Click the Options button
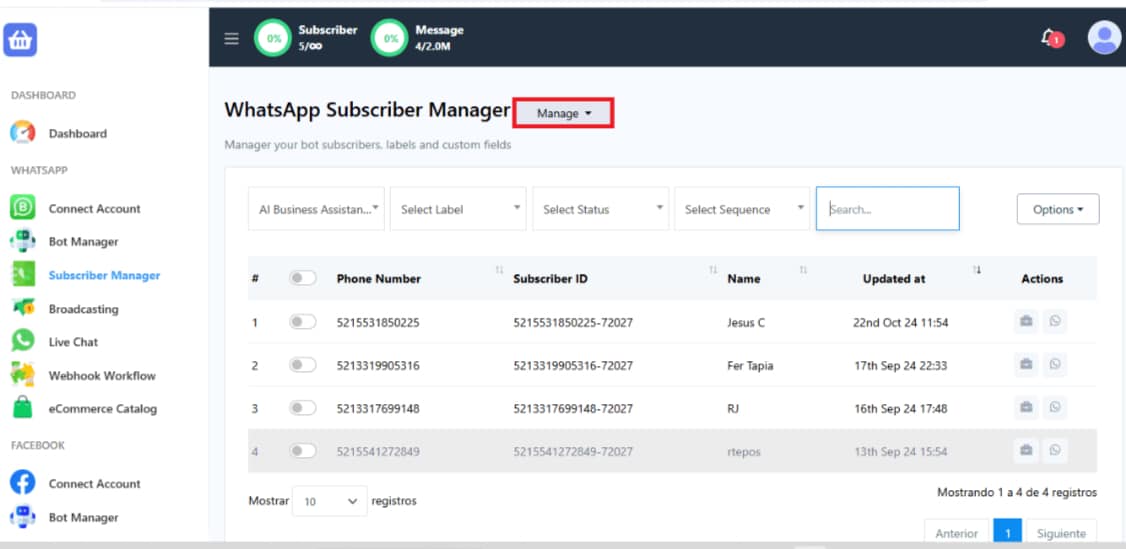This screenshot has height=549, width=1126. click(1058, 209)
